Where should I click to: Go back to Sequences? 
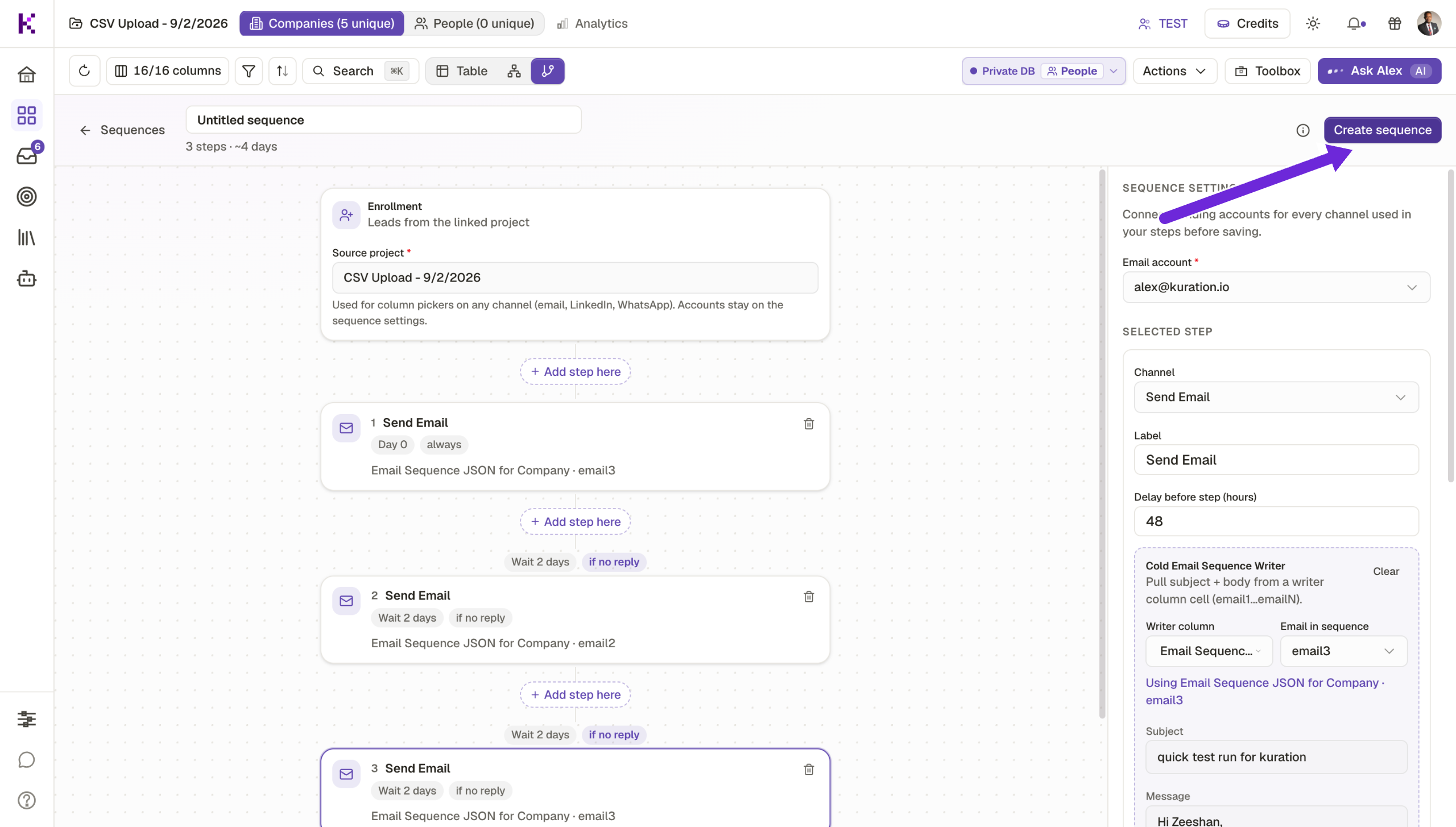122,130
